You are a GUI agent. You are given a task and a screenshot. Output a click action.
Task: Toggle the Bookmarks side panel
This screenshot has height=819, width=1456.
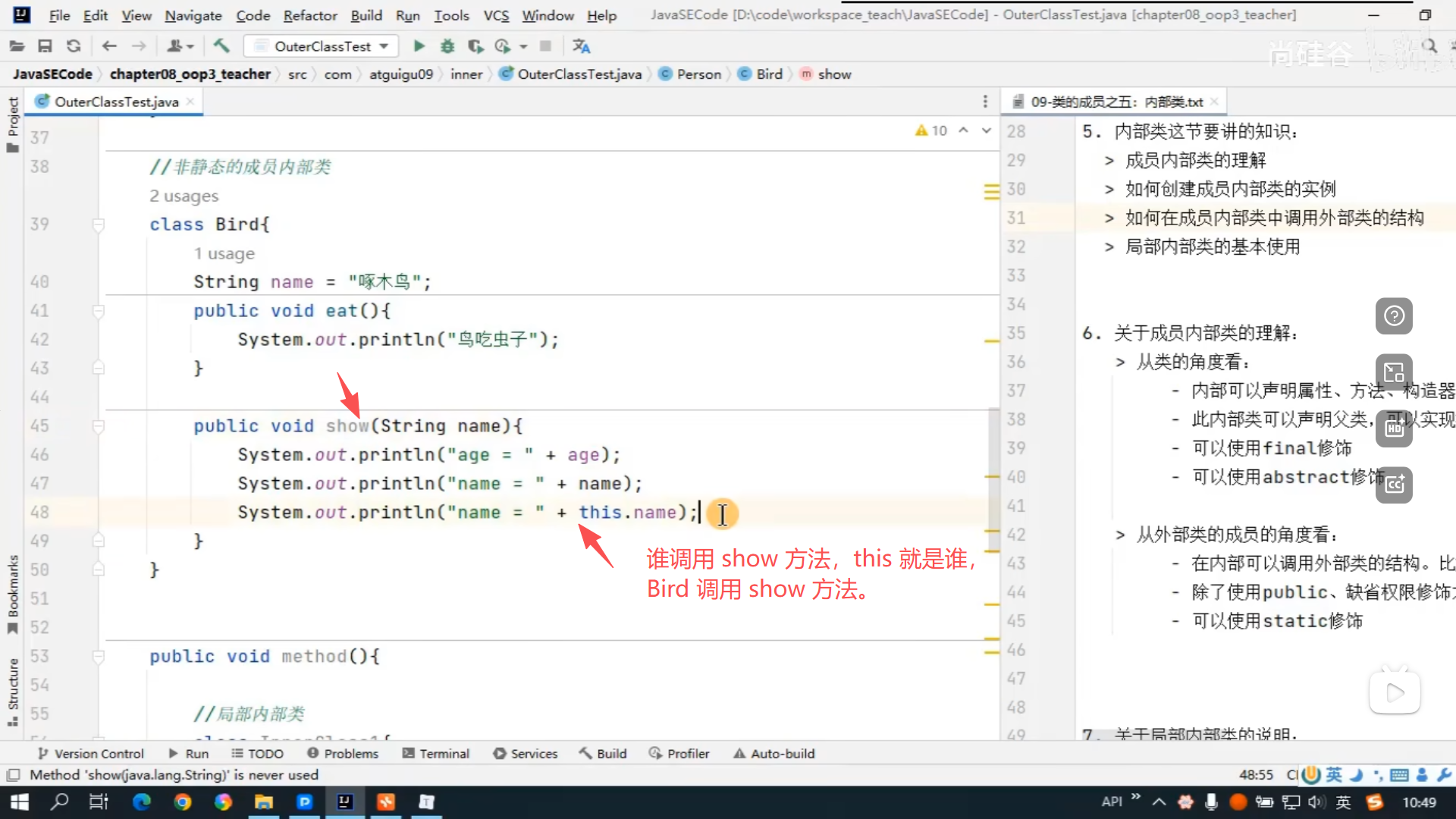coord(12,594)
